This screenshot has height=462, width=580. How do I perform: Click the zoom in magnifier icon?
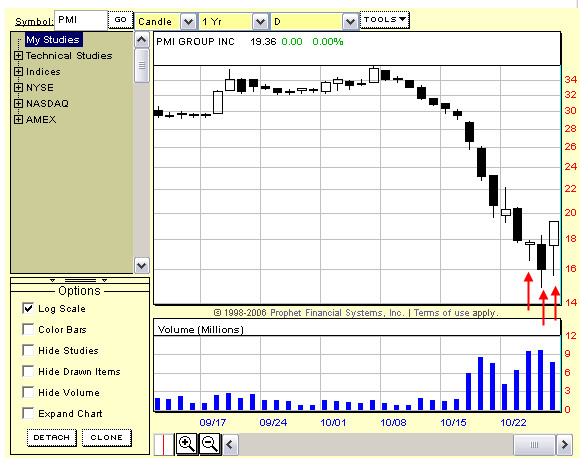click(186, 444)
